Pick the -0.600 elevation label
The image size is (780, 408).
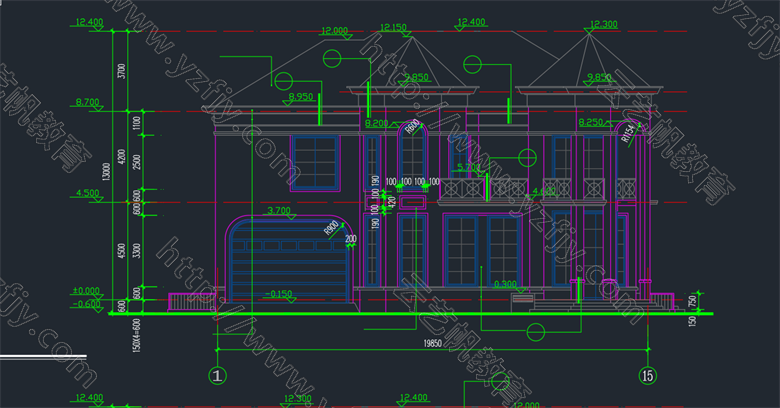[87, 304]
